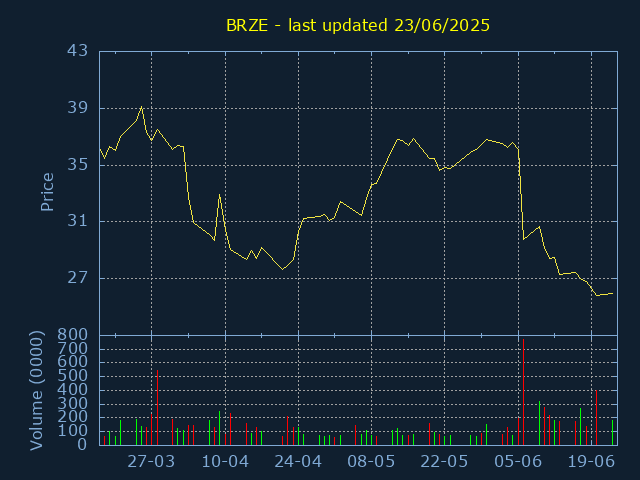The height and width of the screenshot is (480, 640).
Task: Click the tallest red volume bar after 05-06
Action: [523, 392]
